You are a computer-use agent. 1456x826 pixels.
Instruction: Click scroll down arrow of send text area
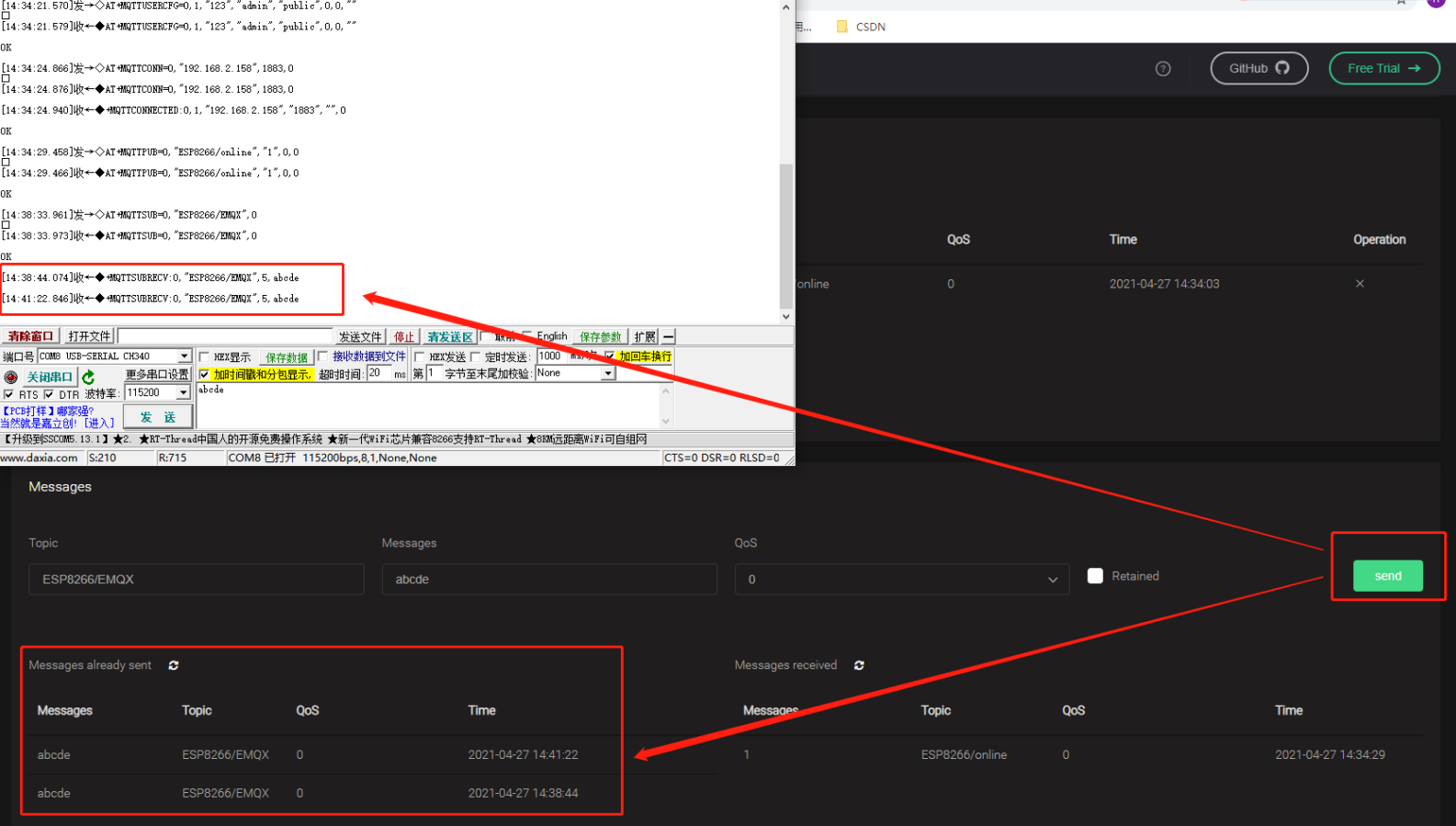click(x=666, y=422)
